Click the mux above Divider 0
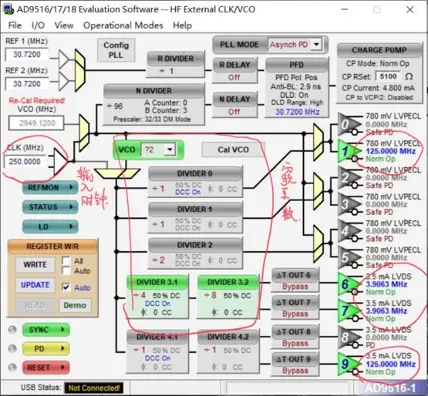Screen dimensions: 428x396 117,173
